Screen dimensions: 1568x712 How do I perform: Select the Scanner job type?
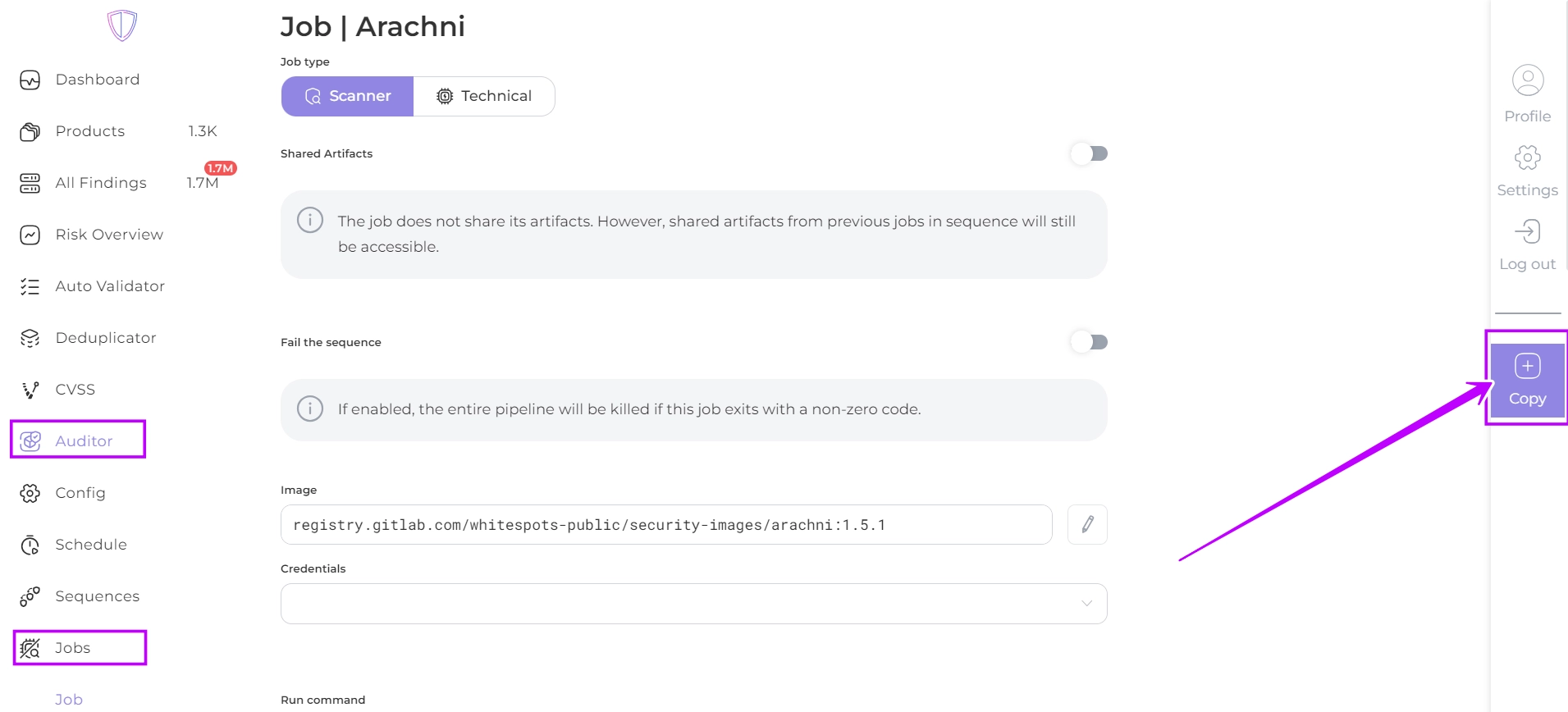(348, 96)
